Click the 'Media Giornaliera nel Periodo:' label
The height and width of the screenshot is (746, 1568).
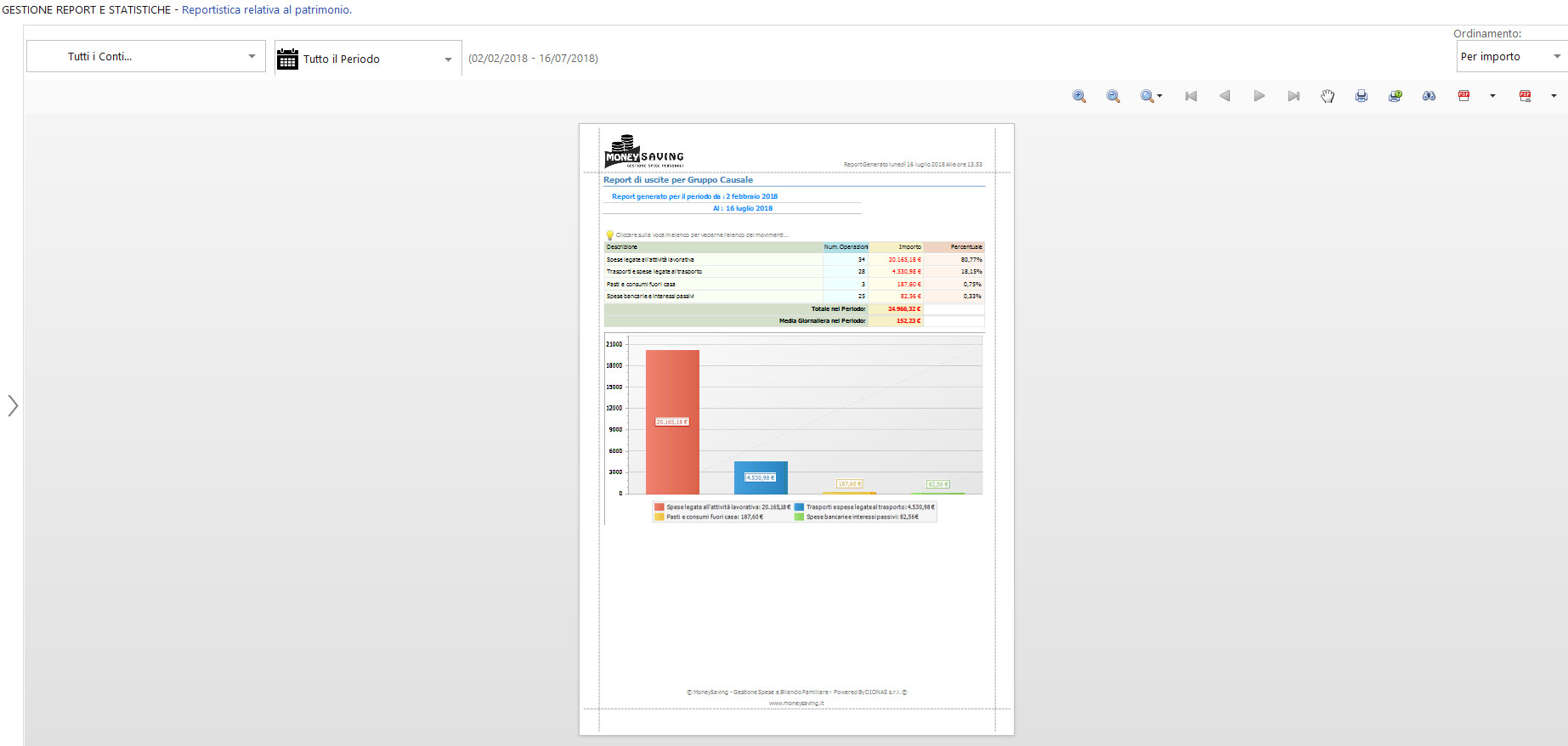tap(823, 321)
